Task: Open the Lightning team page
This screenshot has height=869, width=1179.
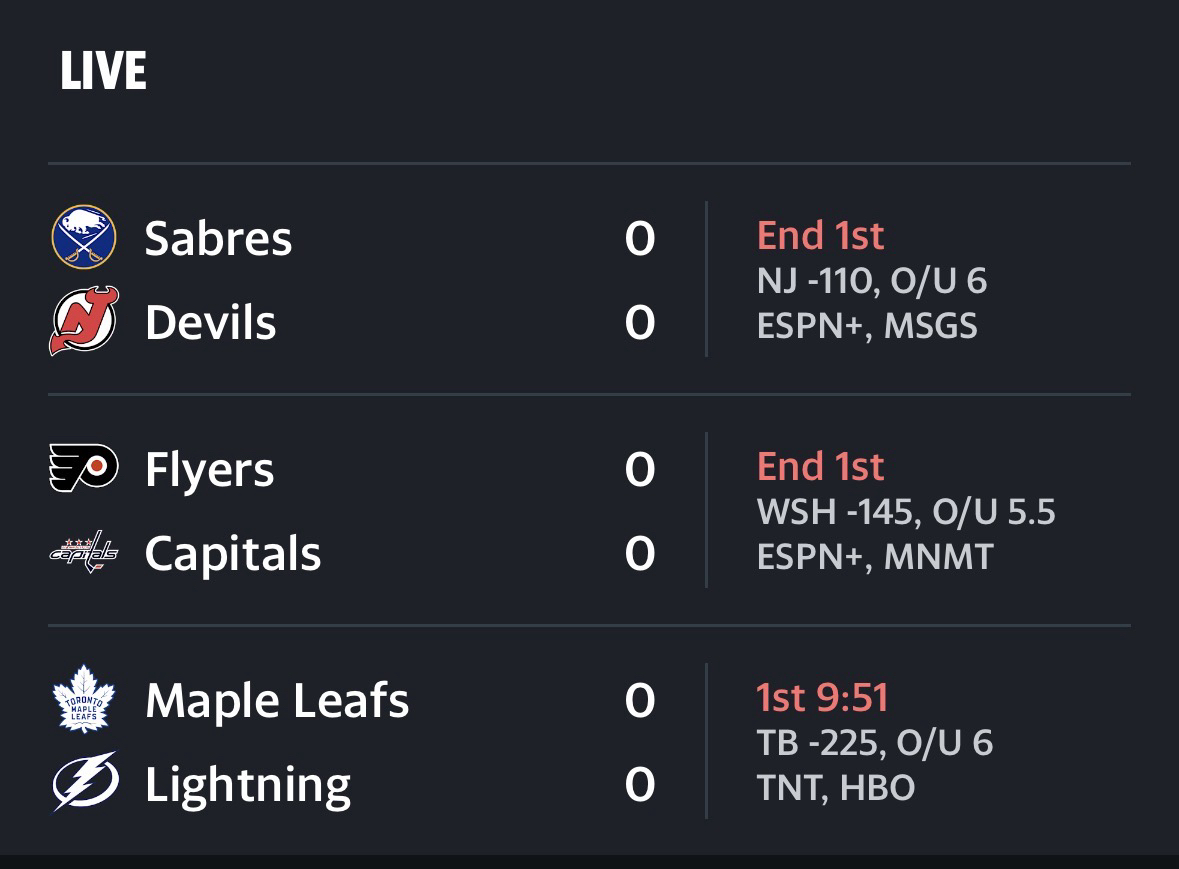Action: (247, 784)
